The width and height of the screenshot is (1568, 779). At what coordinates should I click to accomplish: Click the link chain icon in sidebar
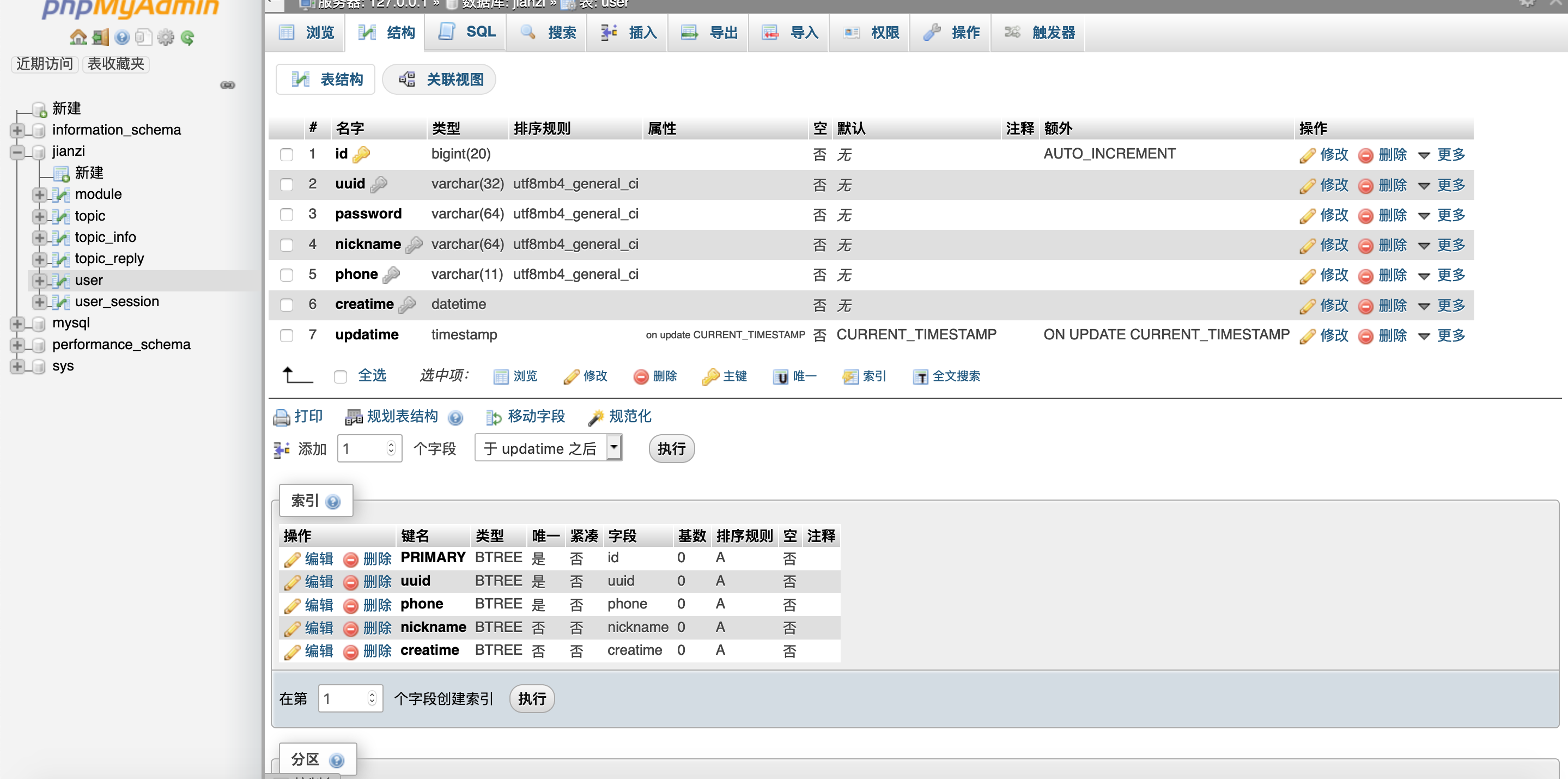pyautogui.click(x=228, y=84)
